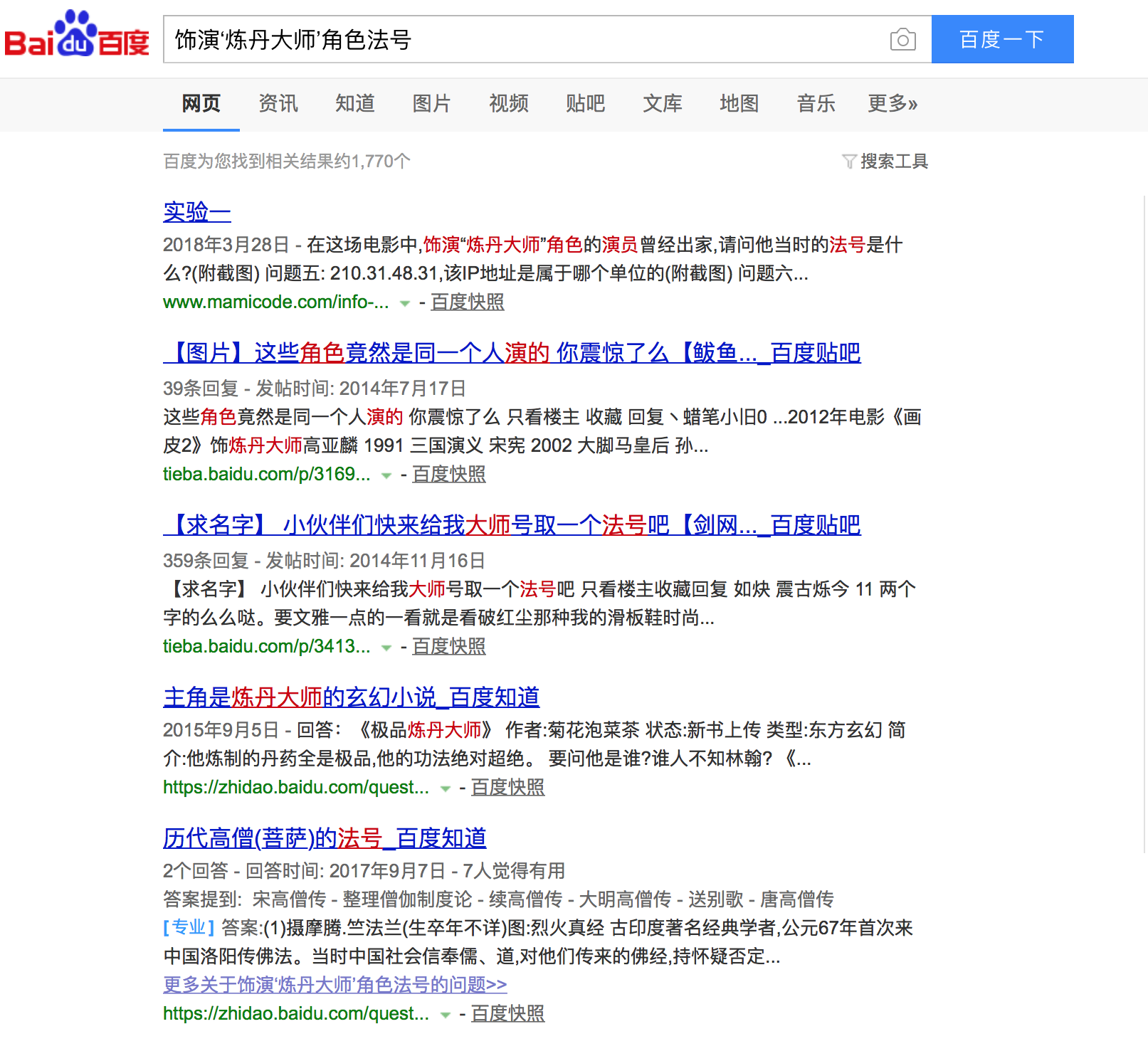Open 这些角色竟然是同一个人演的 result title
The height and width of the screenshot is (1051, 1148).
(x=512, y=353)
